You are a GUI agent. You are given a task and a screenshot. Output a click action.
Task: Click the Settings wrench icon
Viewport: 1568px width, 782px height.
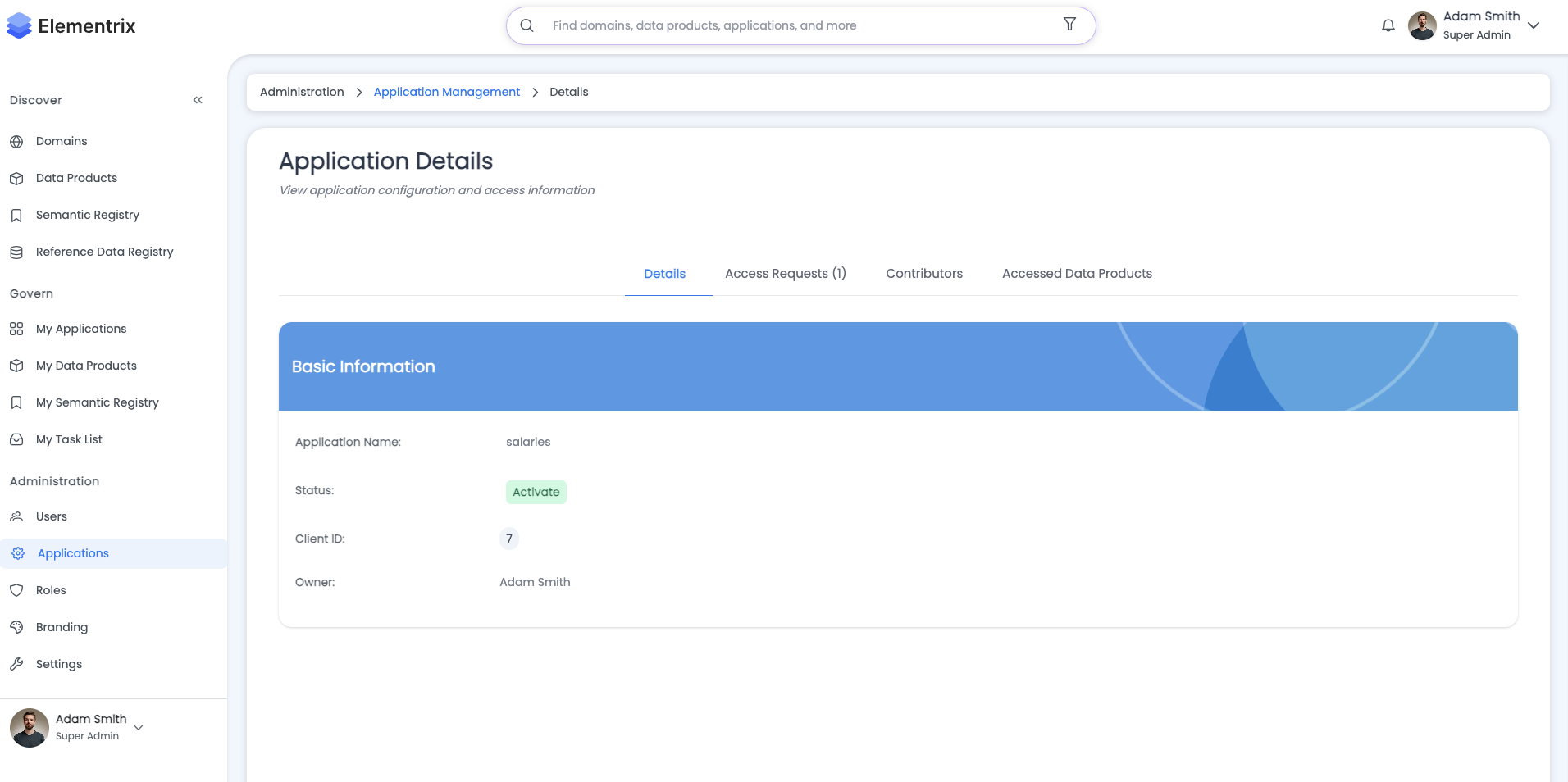point(16,664)
